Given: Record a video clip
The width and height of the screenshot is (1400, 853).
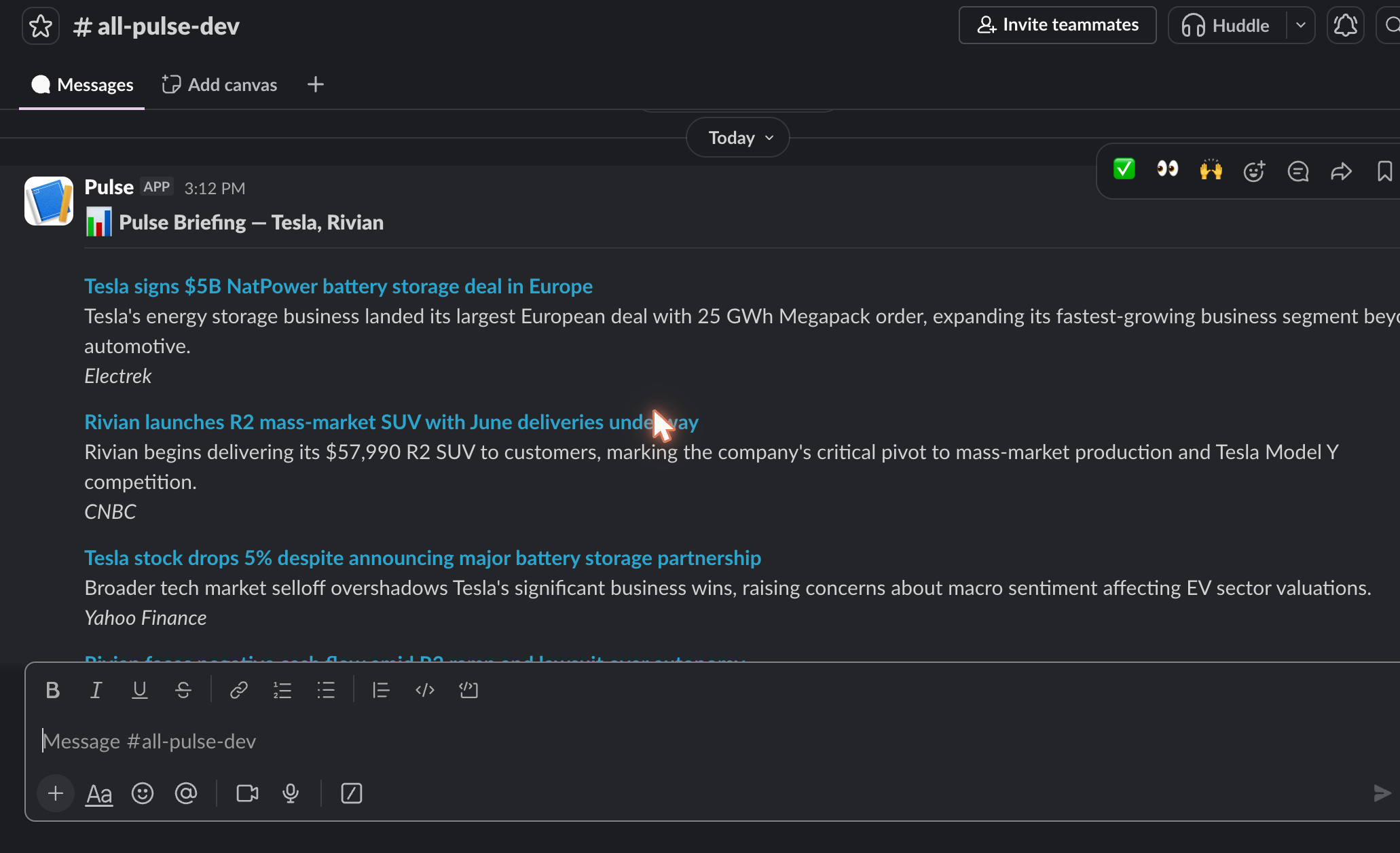Looking at the screenshot, I should [x=247, y=793].
